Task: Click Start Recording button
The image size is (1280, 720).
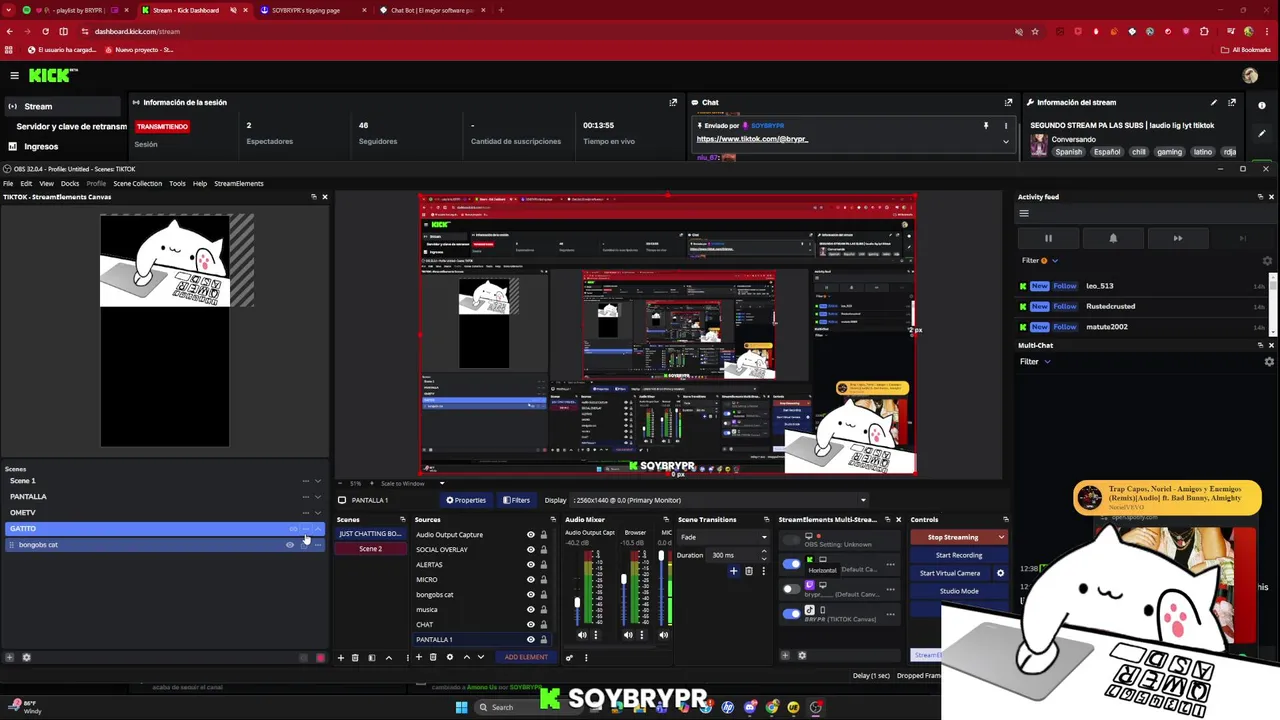Action: tap(959, 555)
